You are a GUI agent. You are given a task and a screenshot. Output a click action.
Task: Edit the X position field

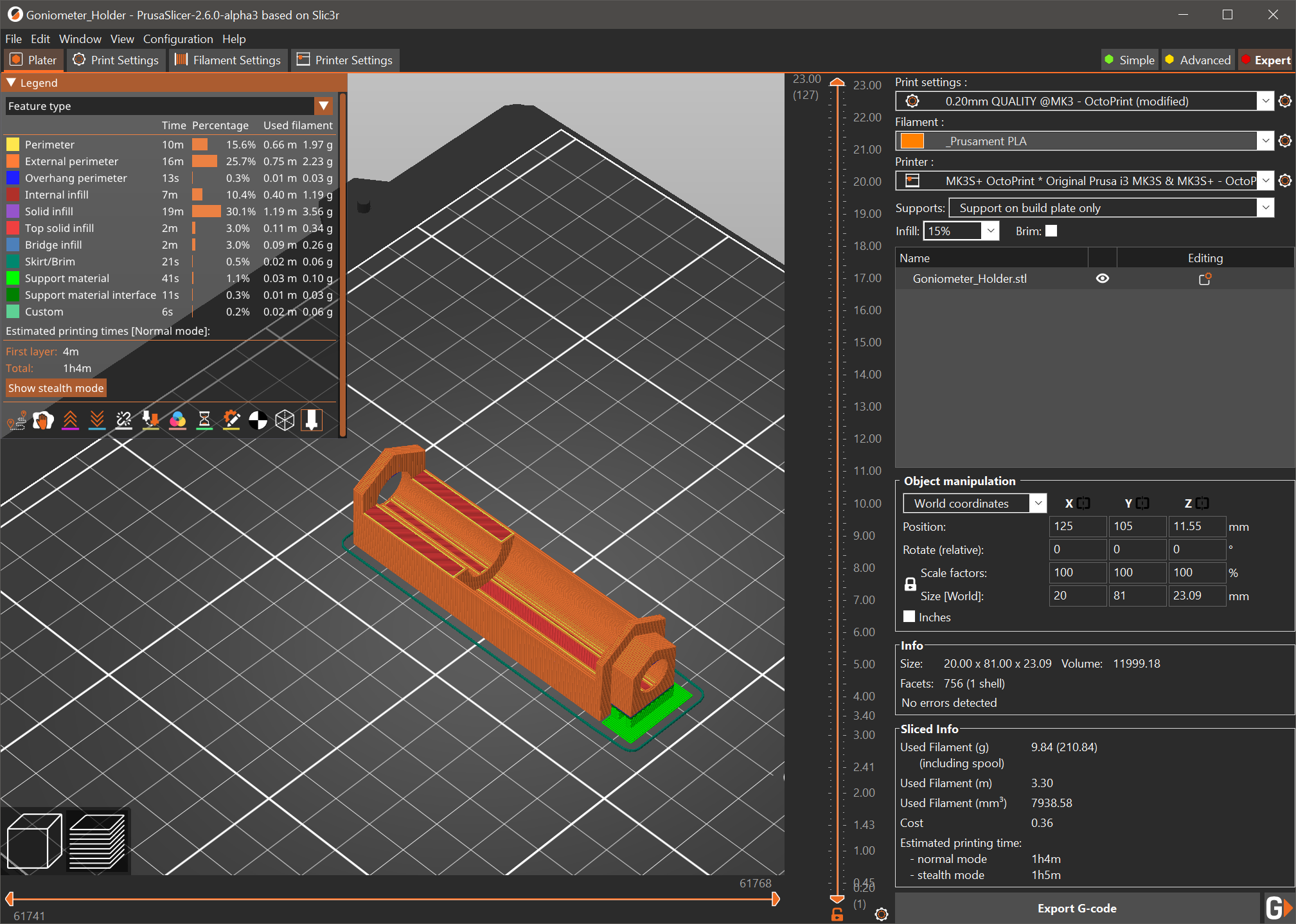tap(1076, 526)
